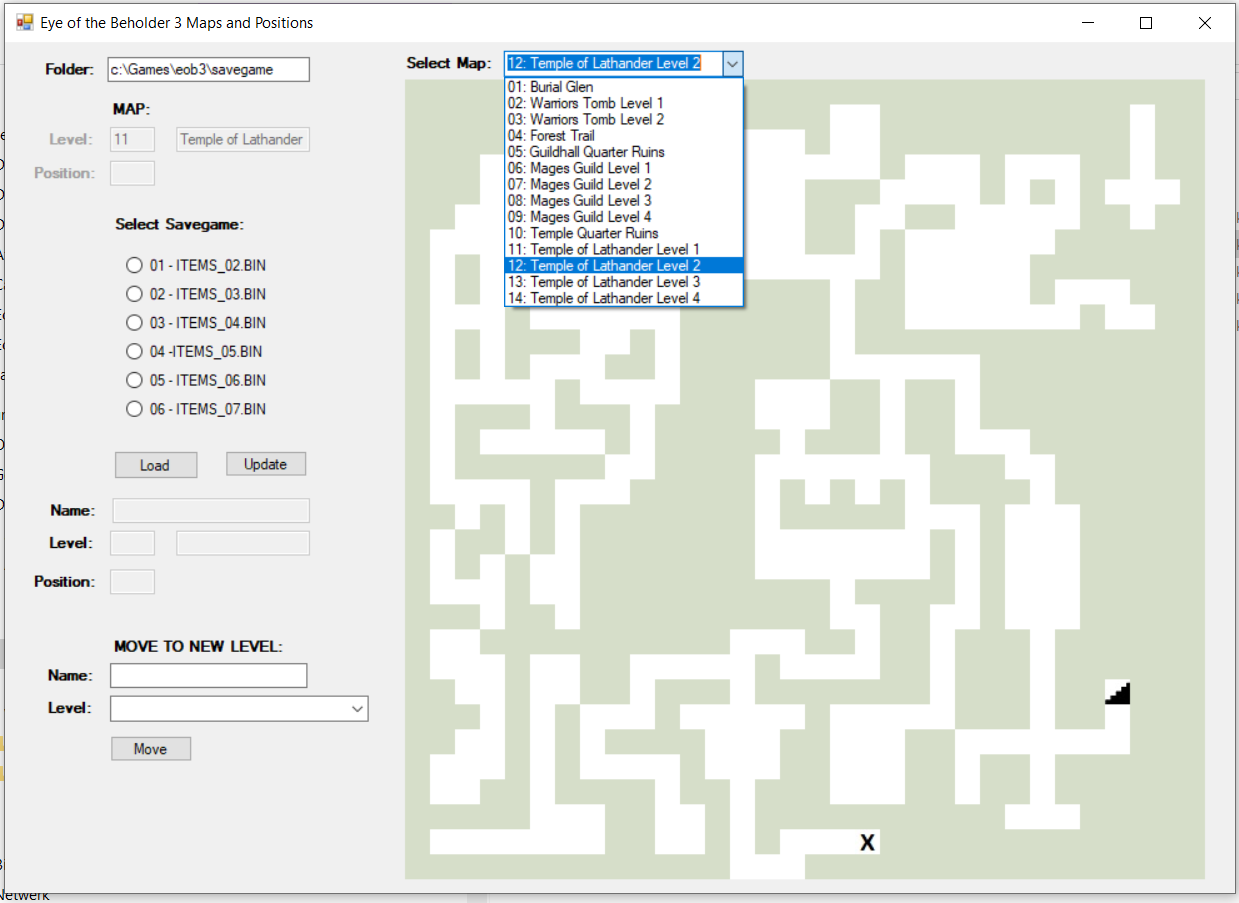
Task: Click the MOVE TO NEW LEVEL heading
Action: [198, 646]
